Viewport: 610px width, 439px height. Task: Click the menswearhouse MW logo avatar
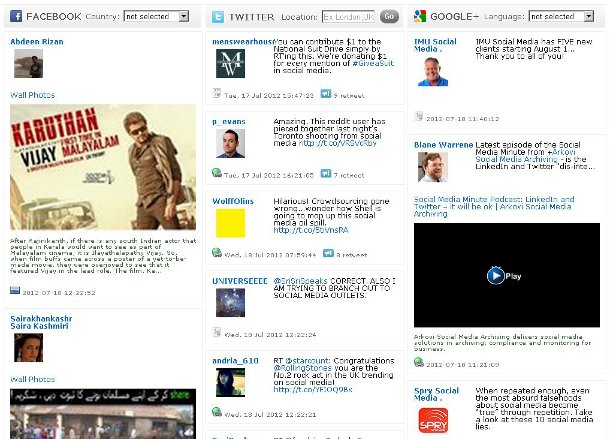(230, 63)
